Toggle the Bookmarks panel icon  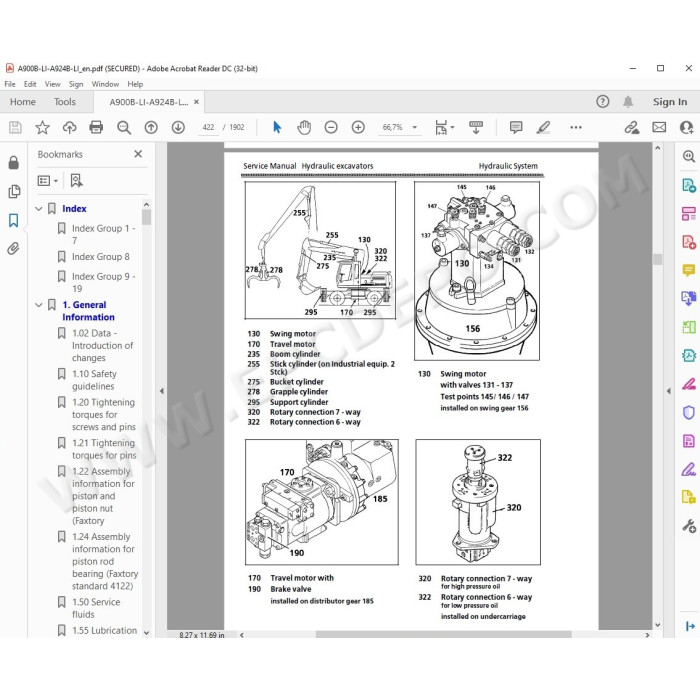pos(14,220)
